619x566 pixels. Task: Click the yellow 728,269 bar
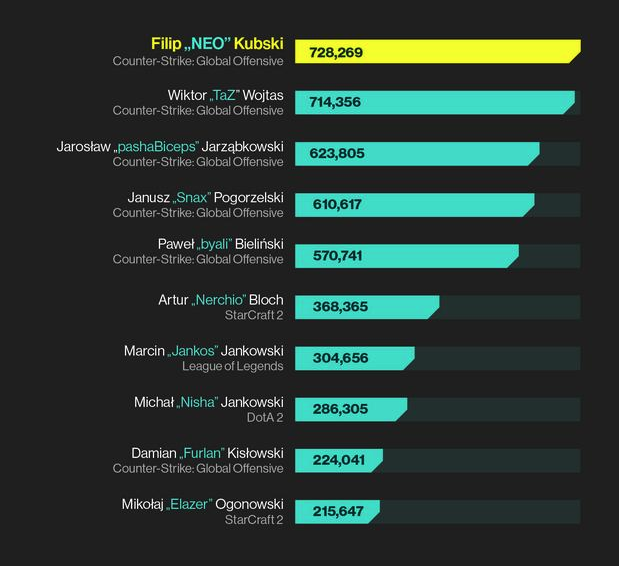pos(438,51)
